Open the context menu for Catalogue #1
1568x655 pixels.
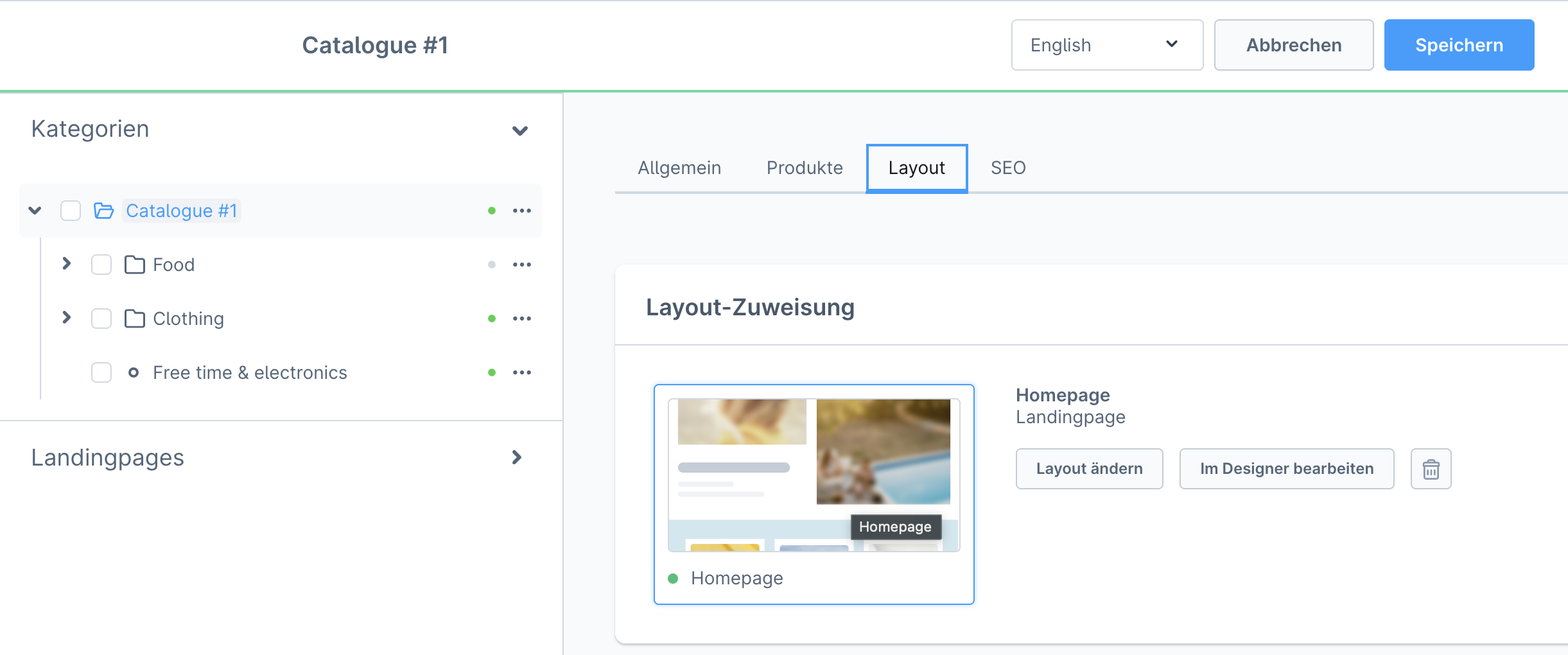521,211
